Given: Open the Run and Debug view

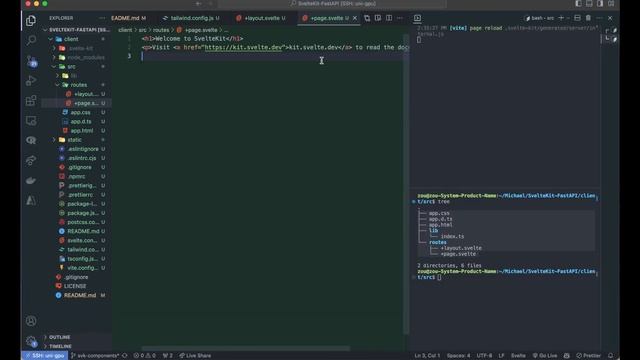Looking at the screenshot, I should (31, 80).
